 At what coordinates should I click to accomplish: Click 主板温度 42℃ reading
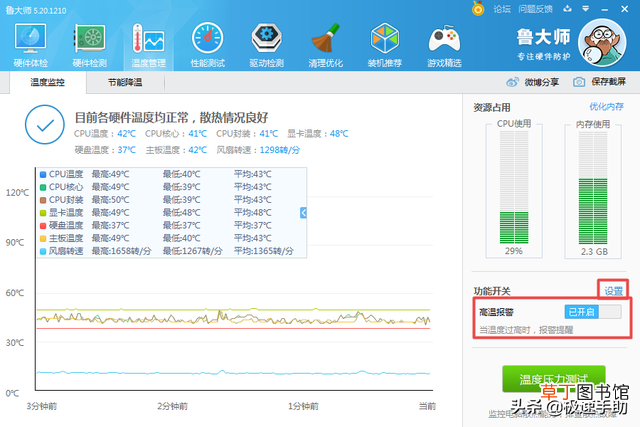[176, 150]
